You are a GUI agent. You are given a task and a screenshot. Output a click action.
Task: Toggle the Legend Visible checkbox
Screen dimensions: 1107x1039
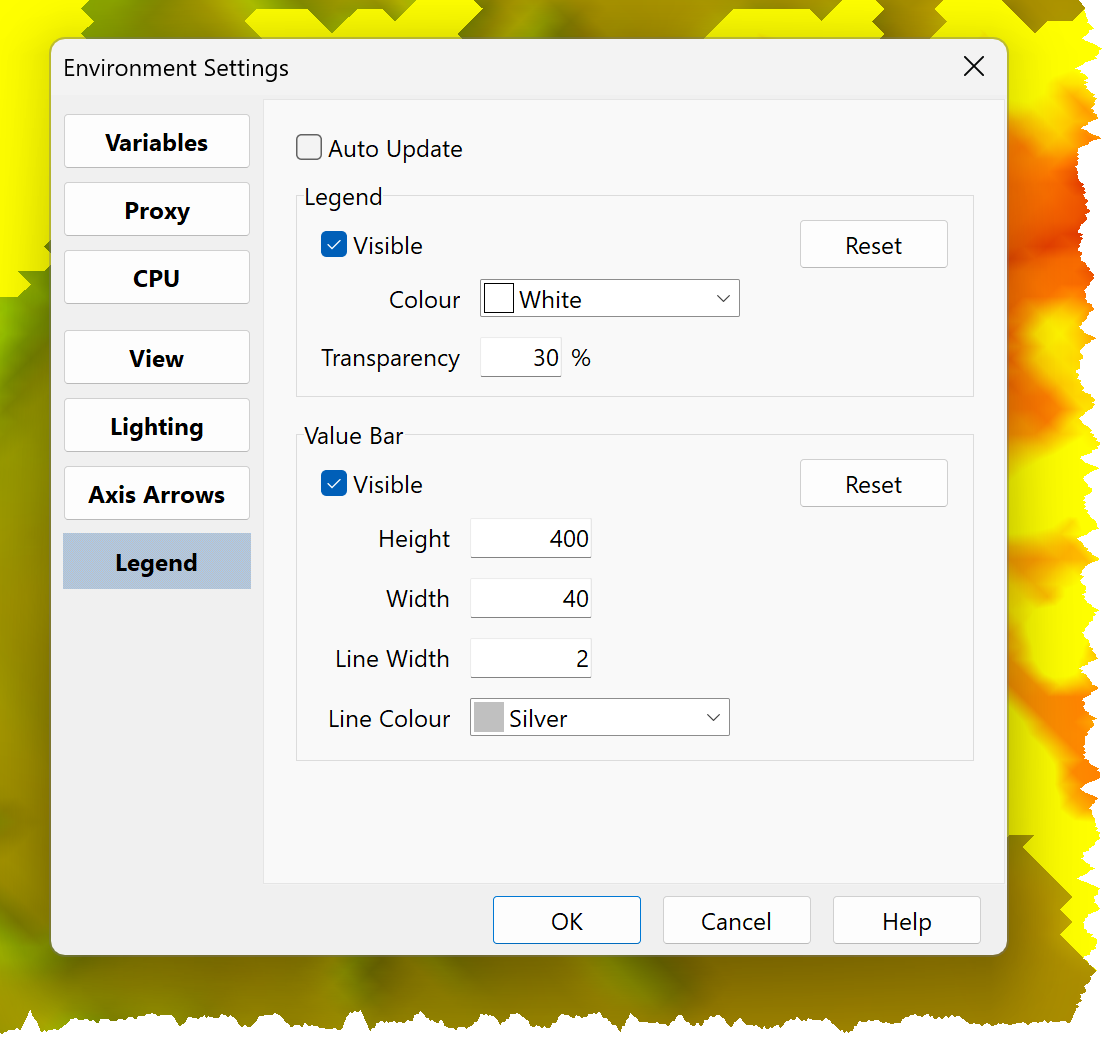pyautogui.click(x=334, y=244)
